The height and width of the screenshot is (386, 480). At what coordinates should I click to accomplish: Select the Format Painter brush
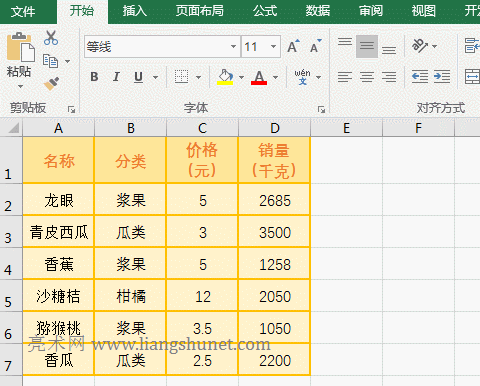coord(51,84)
